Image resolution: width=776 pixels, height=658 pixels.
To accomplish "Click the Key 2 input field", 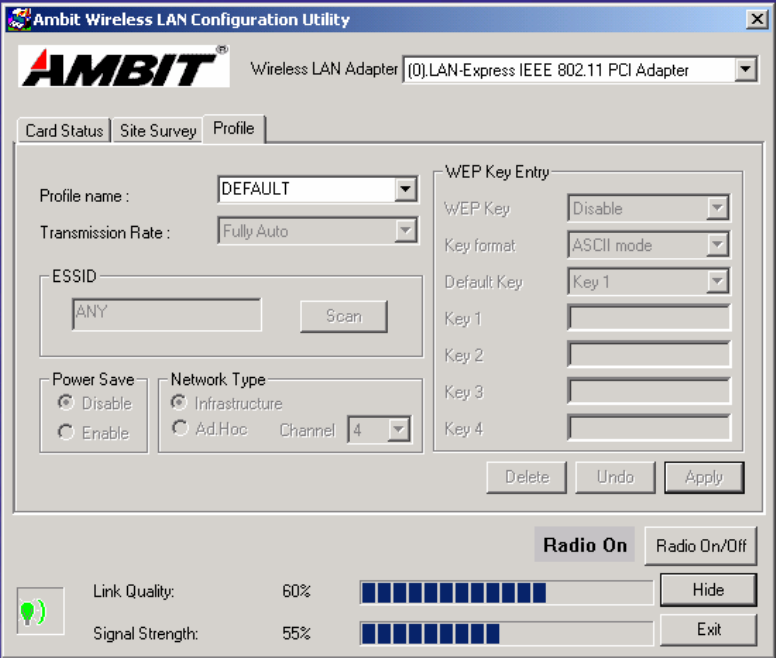I will coord(649,354).
